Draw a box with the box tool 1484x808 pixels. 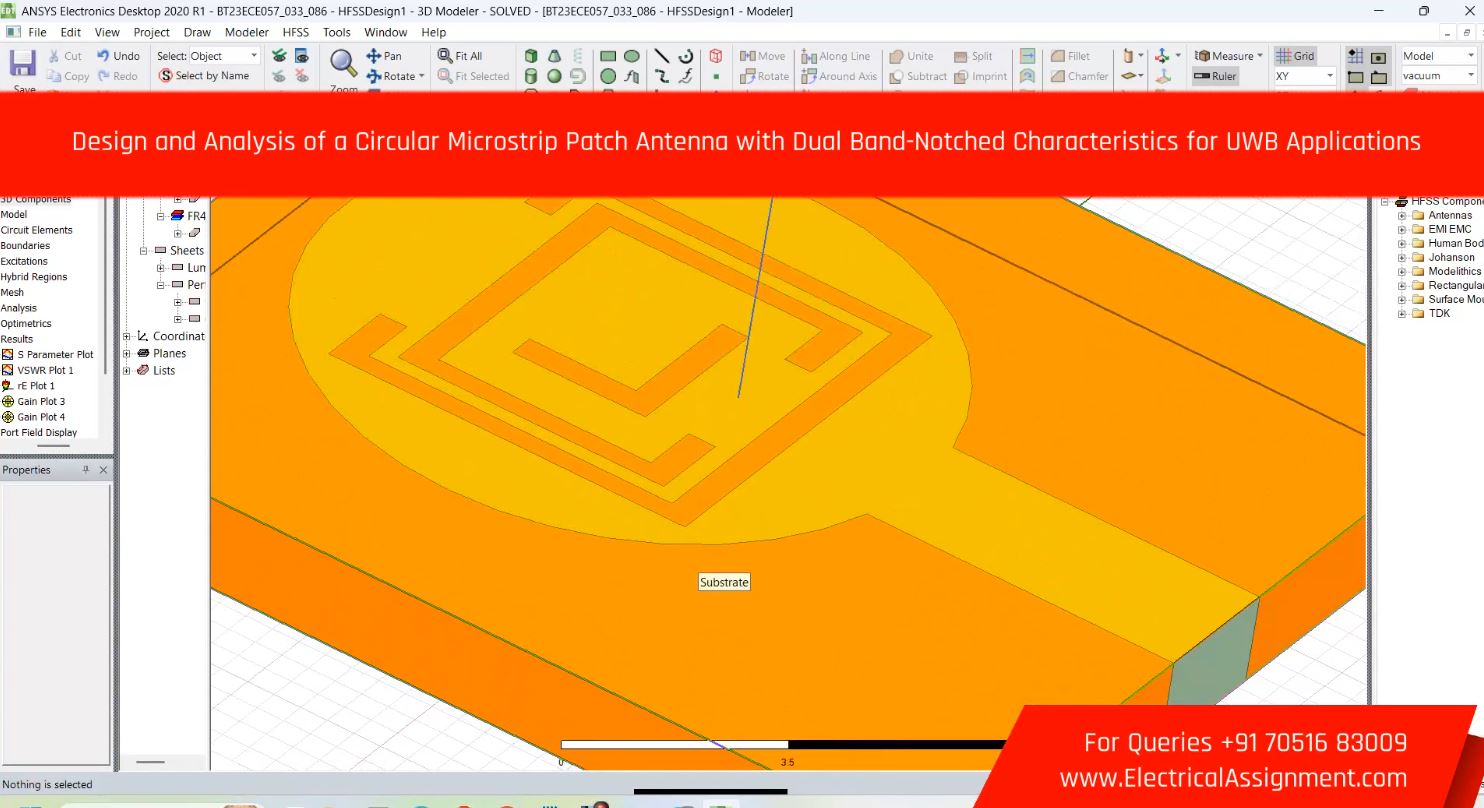[x=531, y=56]
